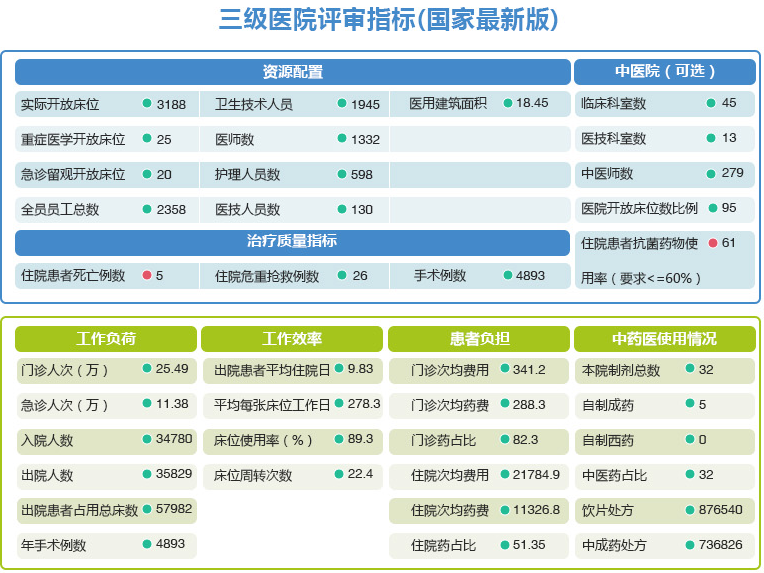Click the green dot beside 中医师数

(x=711, y=173)
